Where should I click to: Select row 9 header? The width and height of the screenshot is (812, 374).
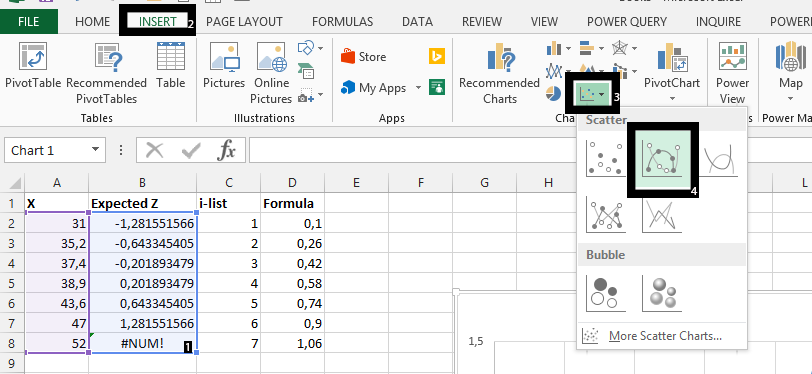tap(11, 362)
